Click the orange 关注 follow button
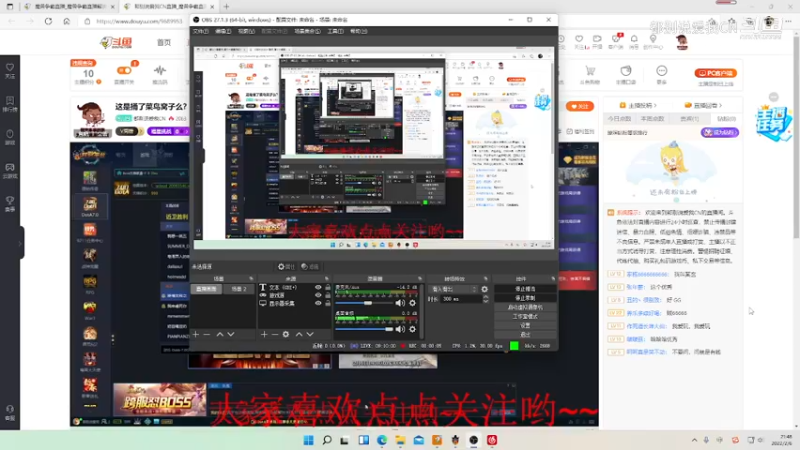The image size is (800, 450). point(580,106)
